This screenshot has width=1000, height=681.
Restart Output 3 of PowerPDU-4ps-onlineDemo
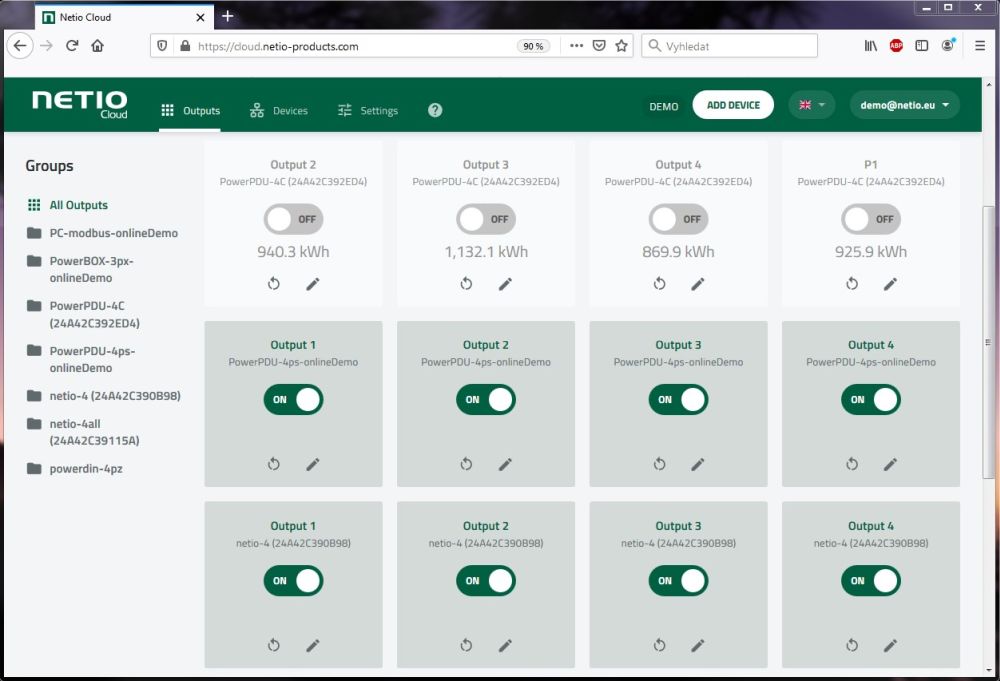(x=659, y=464)
